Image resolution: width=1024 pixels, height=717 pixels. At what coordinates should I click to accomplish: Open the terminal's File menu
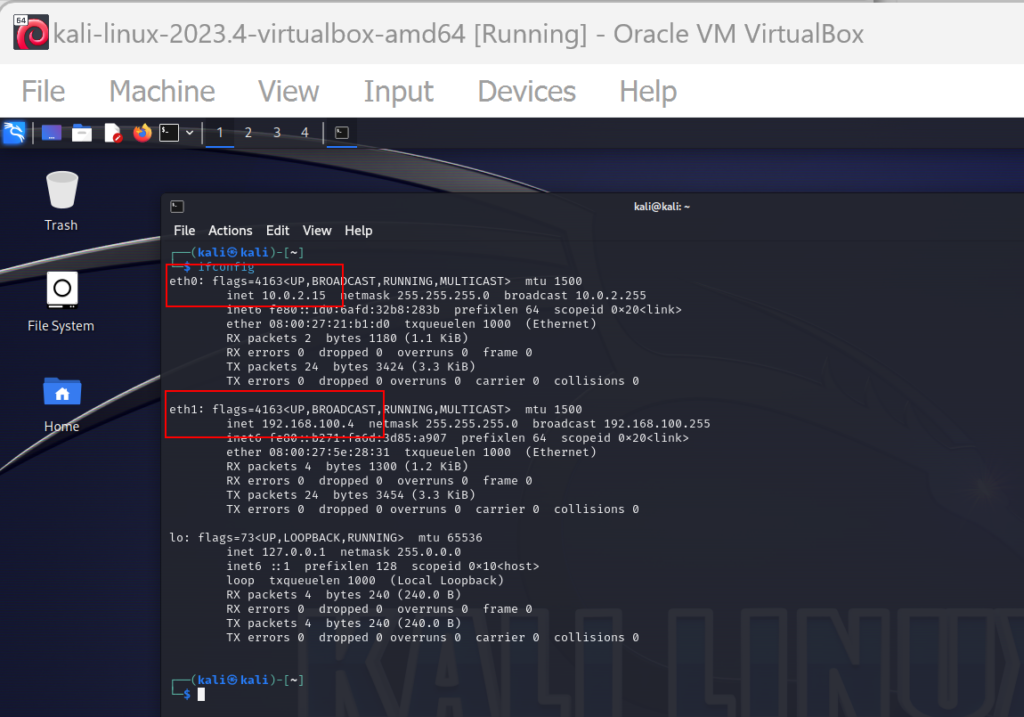pyautogui.click(x=184, y=231)
